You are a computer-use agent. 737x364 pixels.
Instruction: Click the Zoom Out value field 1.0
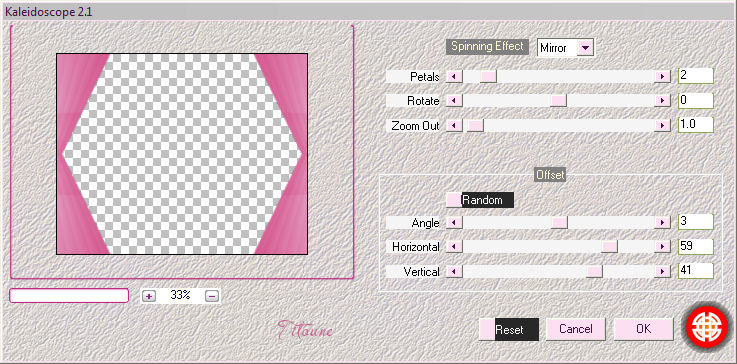pos(696,125)
